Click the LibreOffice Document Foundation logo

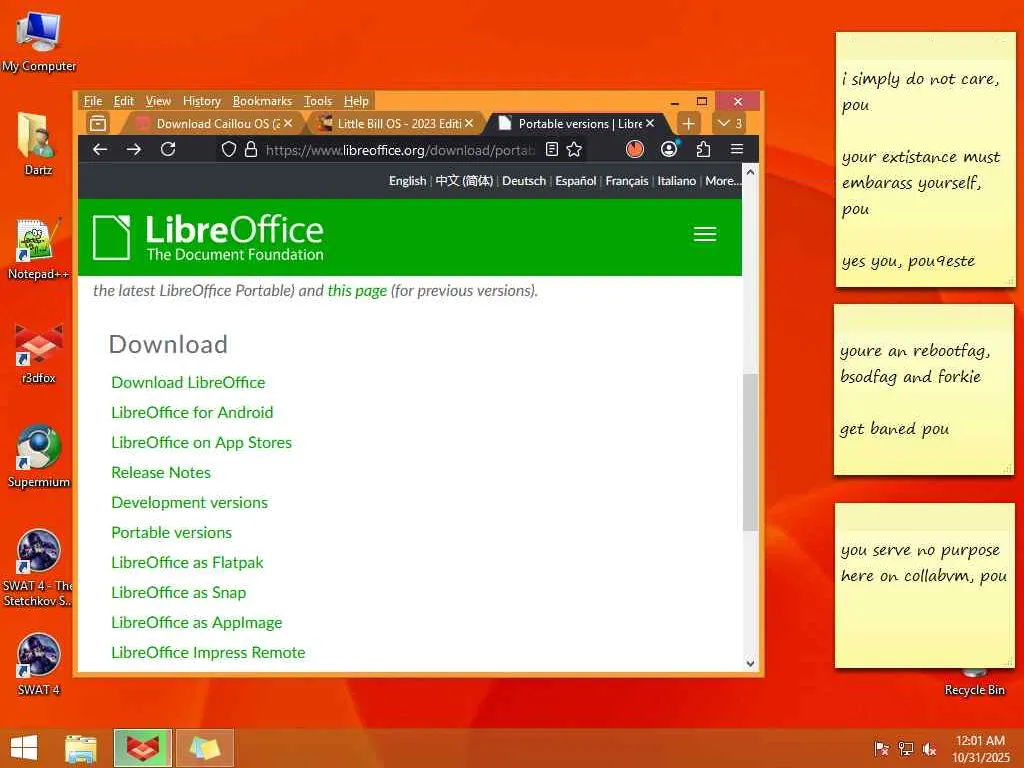click(208, 237)
